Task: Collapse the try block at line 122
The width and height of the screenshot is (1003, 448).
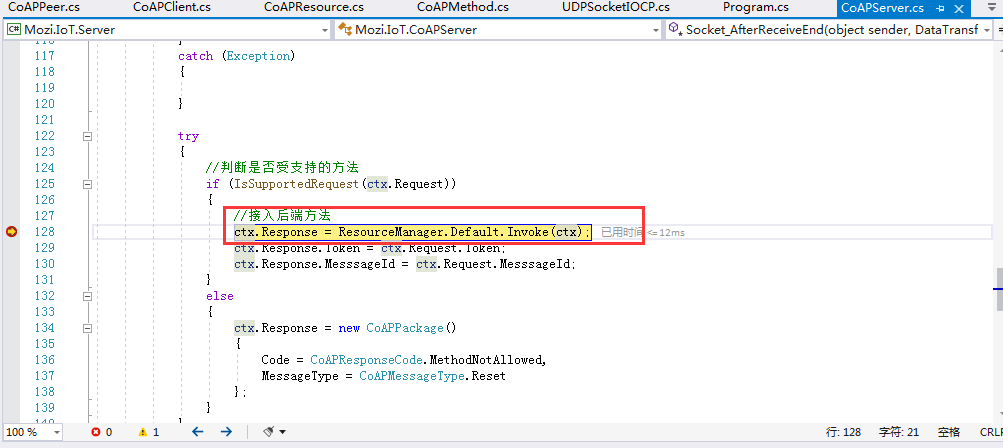Action: point(87,136)
